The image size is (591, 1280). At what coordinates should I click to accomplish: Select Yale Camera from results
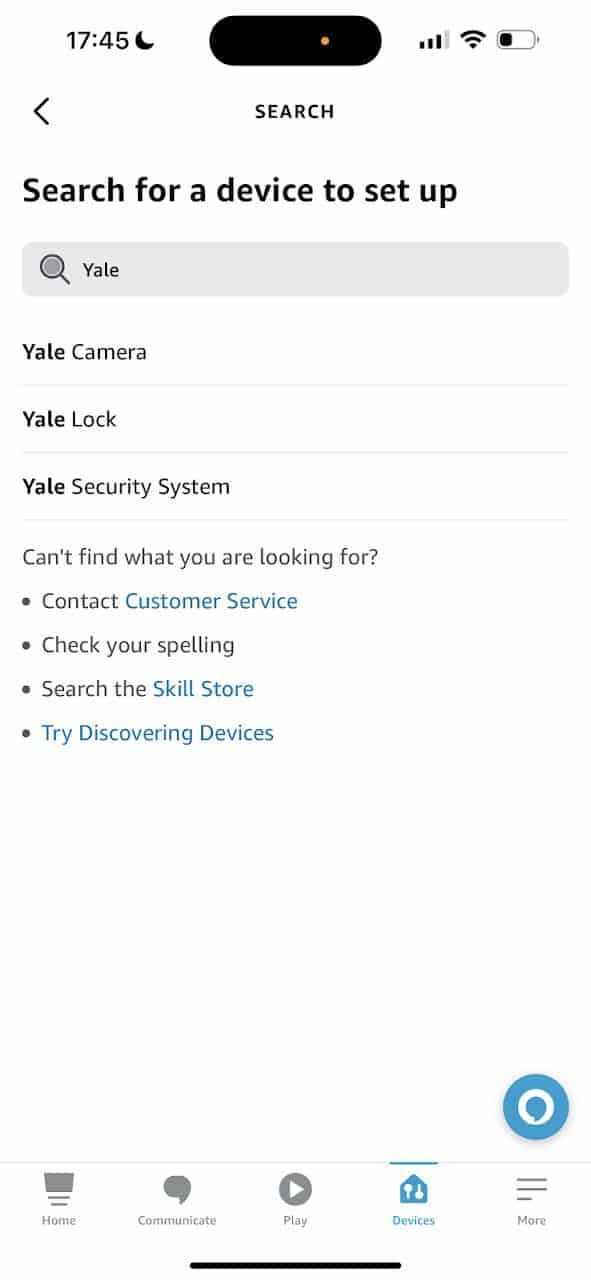coord(85,351)
